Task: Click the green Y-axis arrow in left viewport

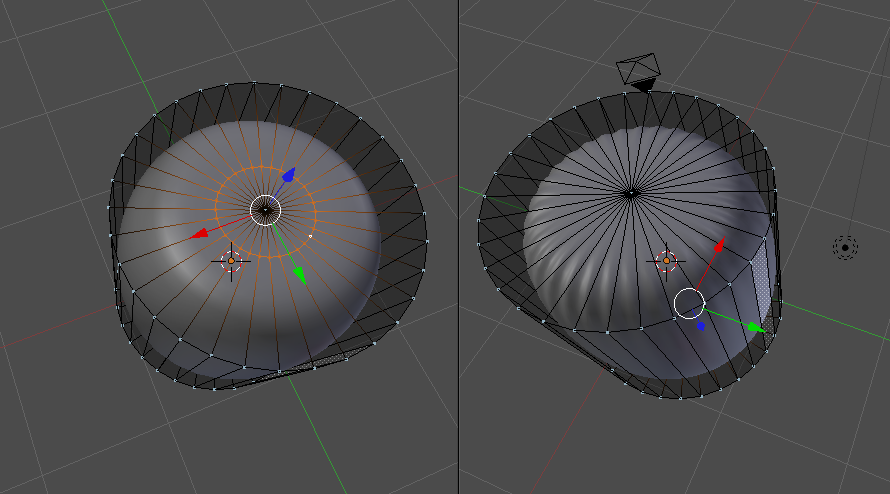Action: [300, 275]
